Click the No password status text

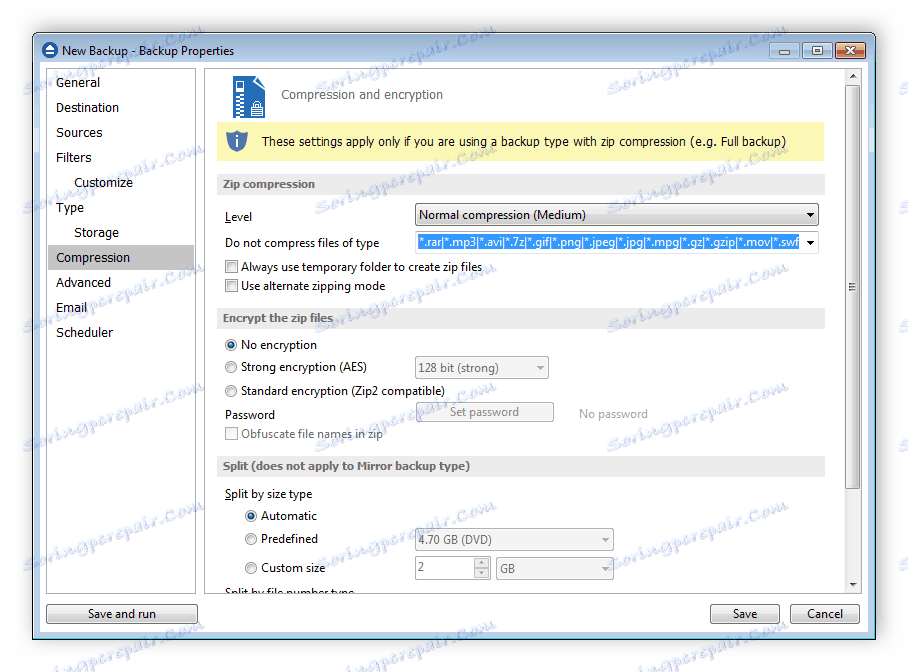click(x=613, y=414)
